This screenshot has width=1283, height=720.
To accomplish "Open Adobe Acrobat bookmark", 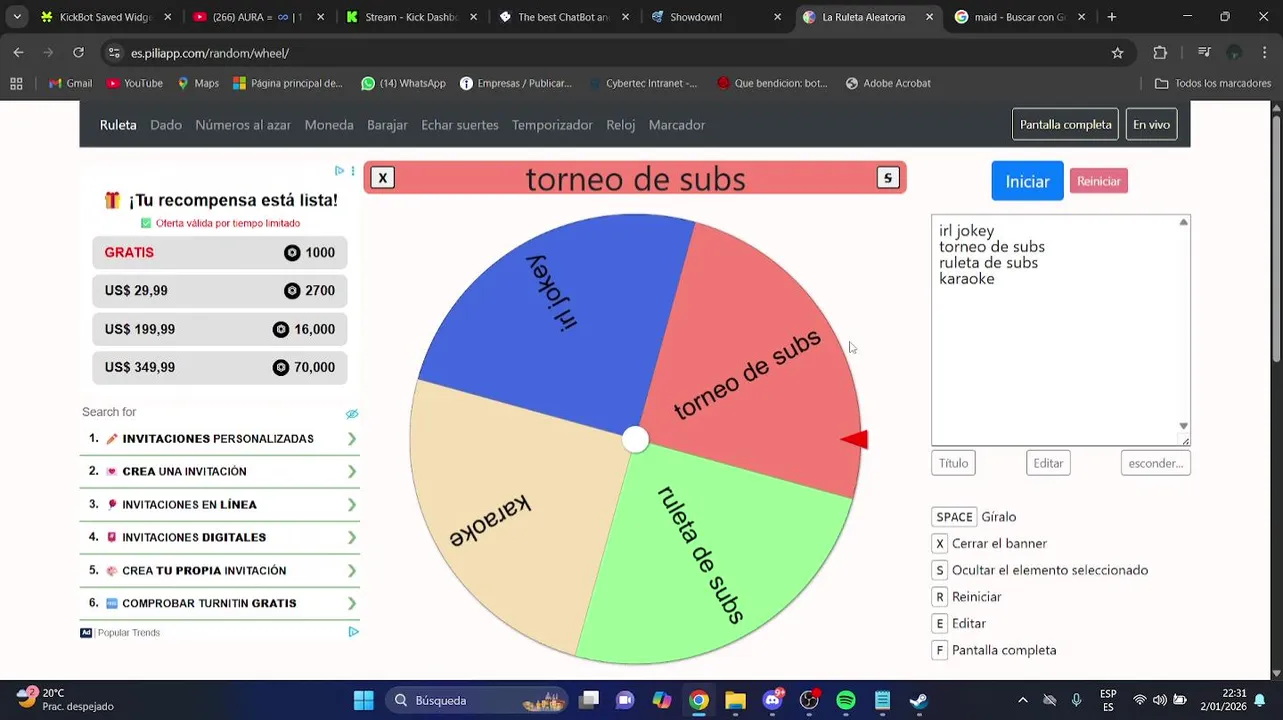I will point(888,83).
